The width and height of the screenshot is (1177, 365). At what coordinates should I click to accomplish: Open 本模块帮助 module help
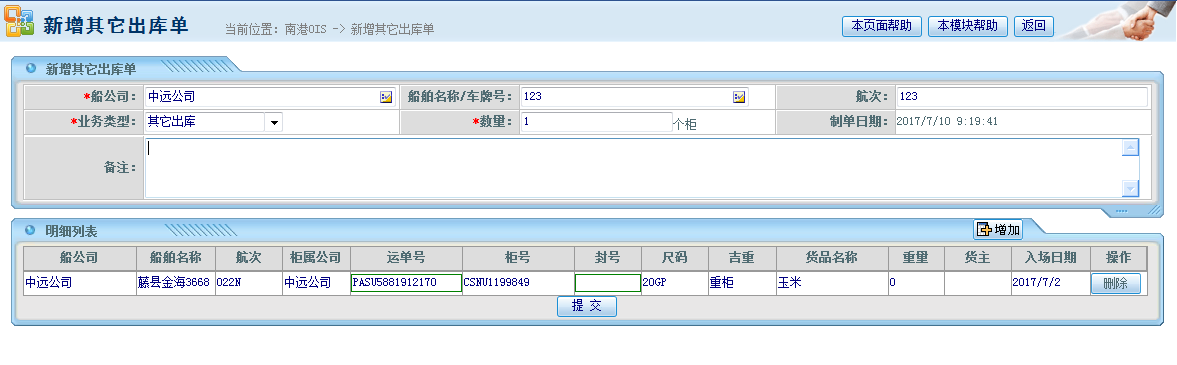tap(968, 26)
